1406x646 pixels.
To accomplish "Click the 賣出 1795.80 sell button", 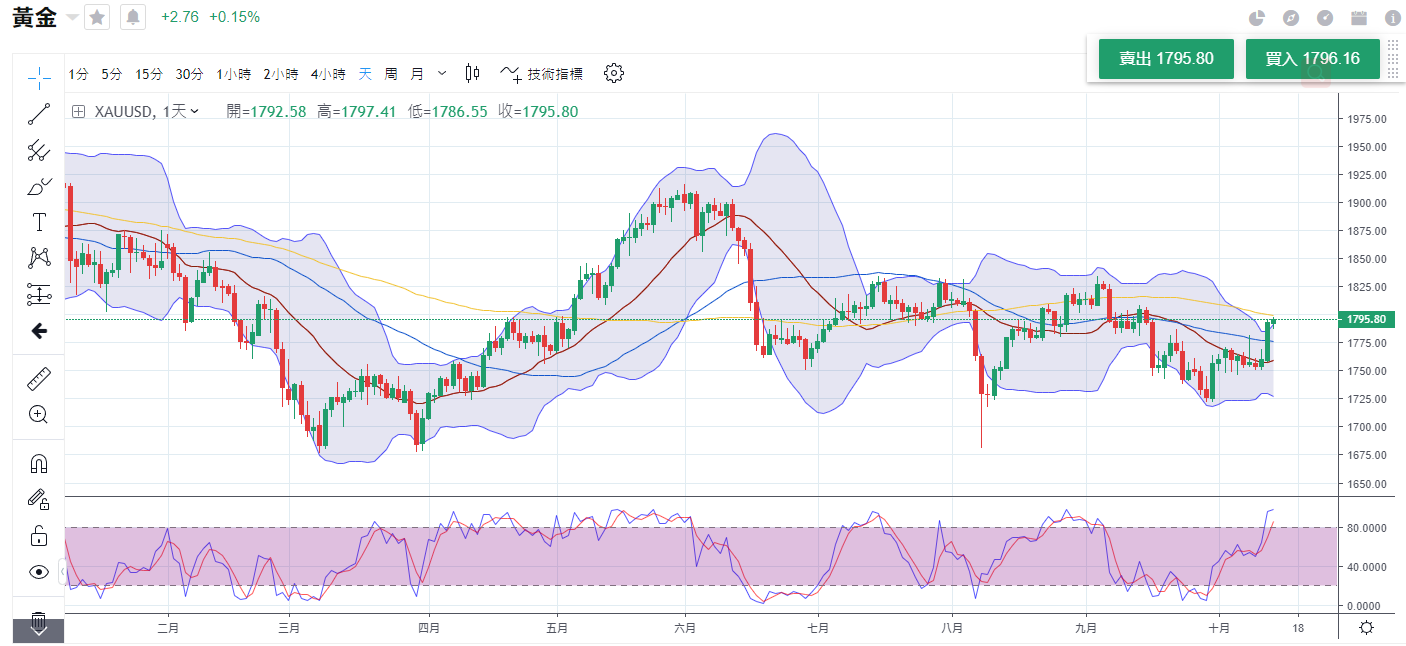I will tap(1165, 59).
